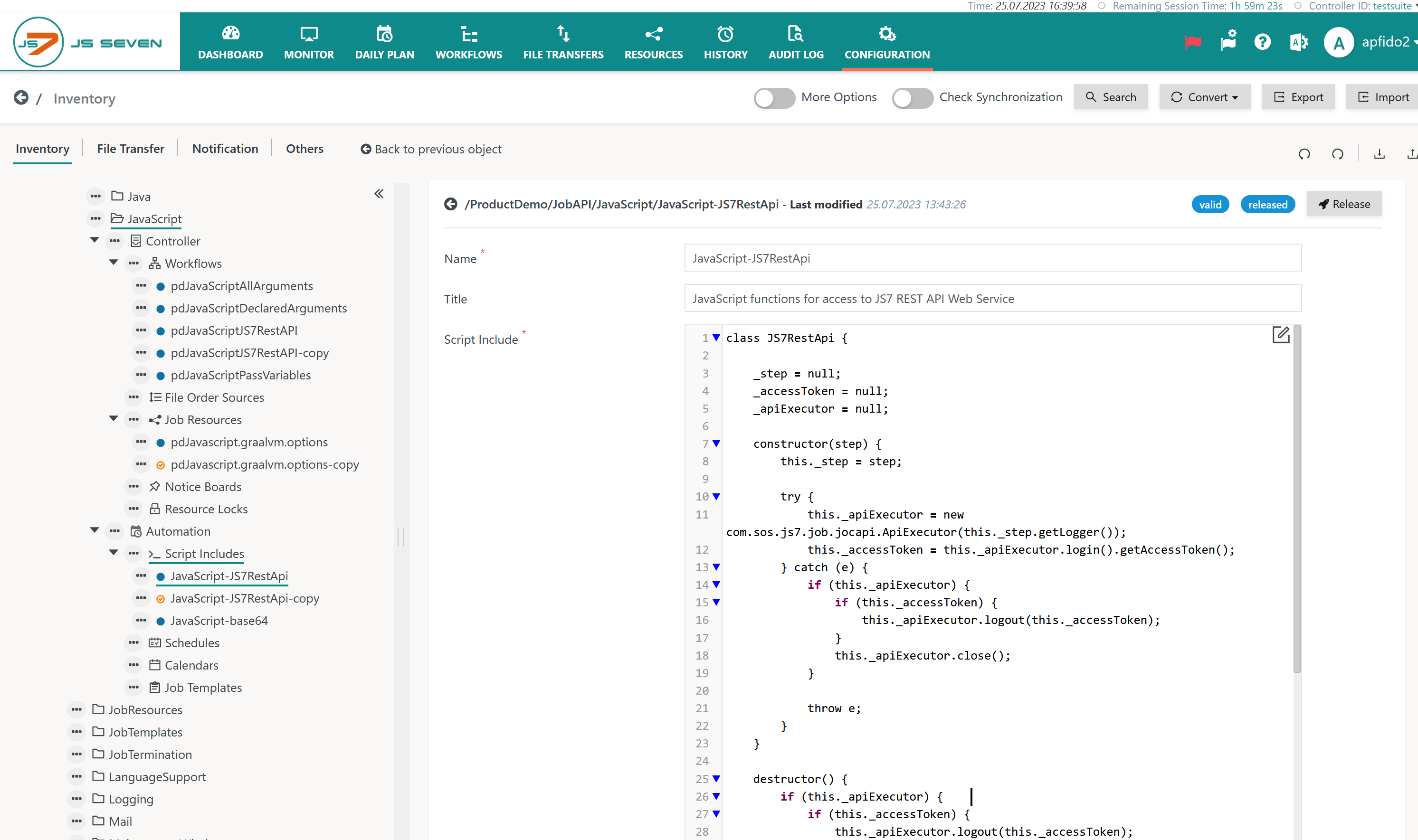Click the tree panel resize handle
Viewport: 1418px width, 840px height.
click(401, 537)
